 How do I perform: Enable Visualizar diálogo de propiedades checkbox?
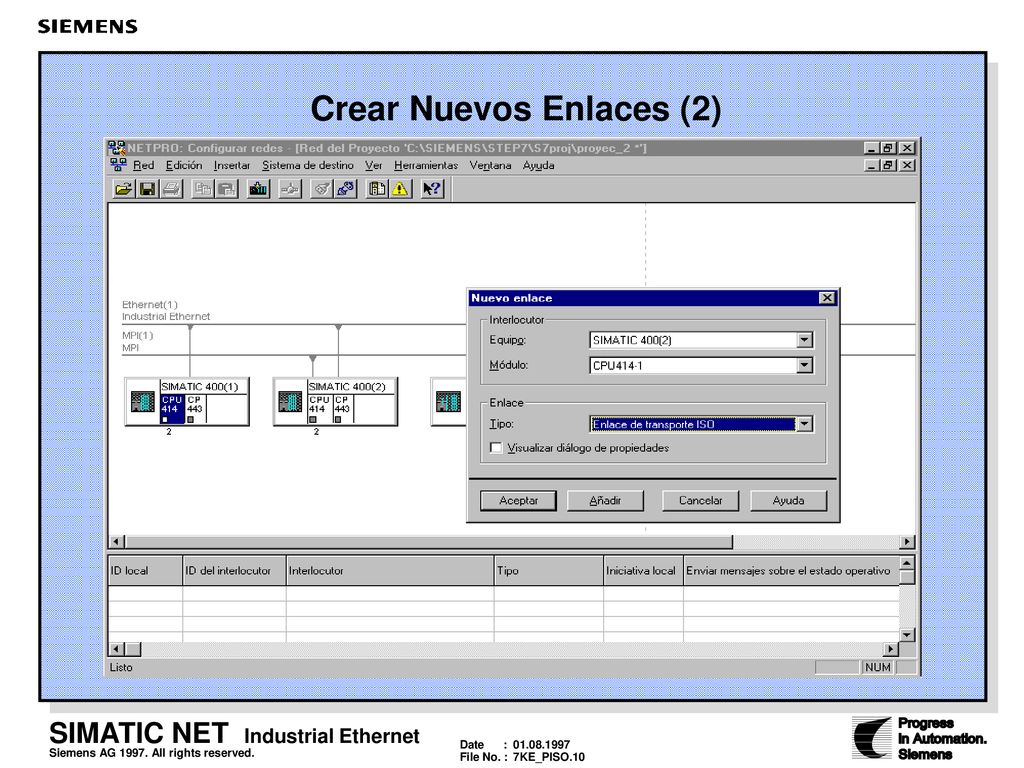click(x=496, y=448)
